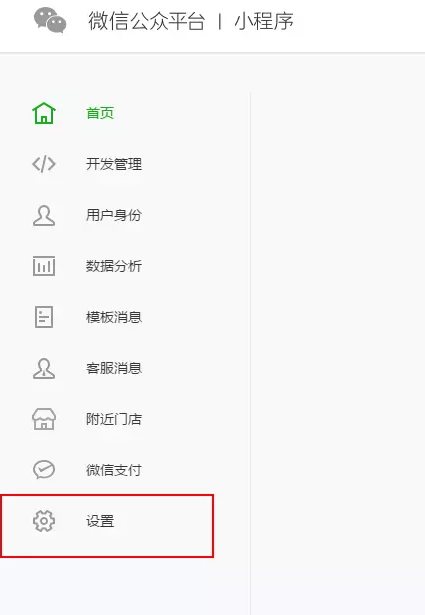425x615 pixels.
Task: Click the template message document icon
Action: [x=44, y=317]
